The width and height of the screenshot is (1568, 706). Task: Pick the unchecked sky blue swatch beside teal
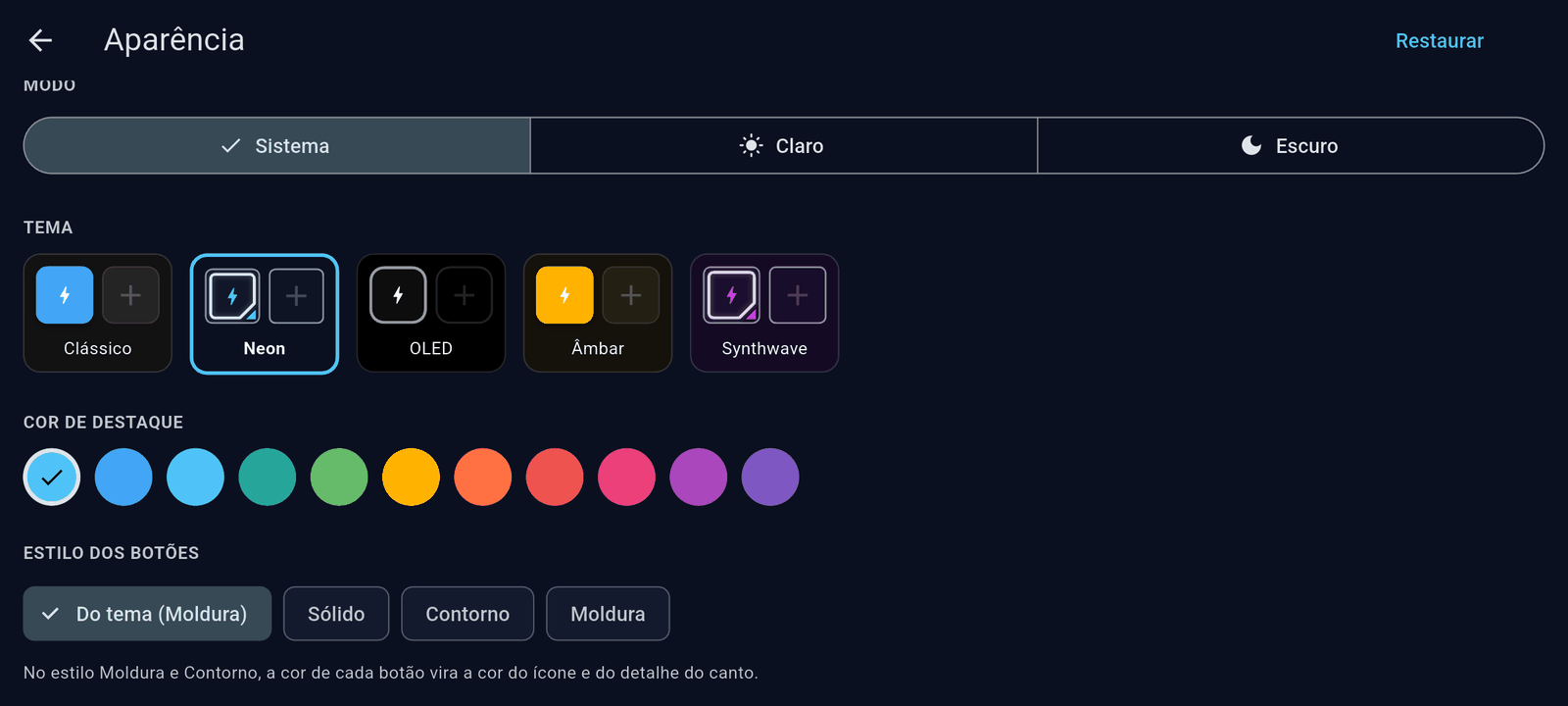[195, 478]
